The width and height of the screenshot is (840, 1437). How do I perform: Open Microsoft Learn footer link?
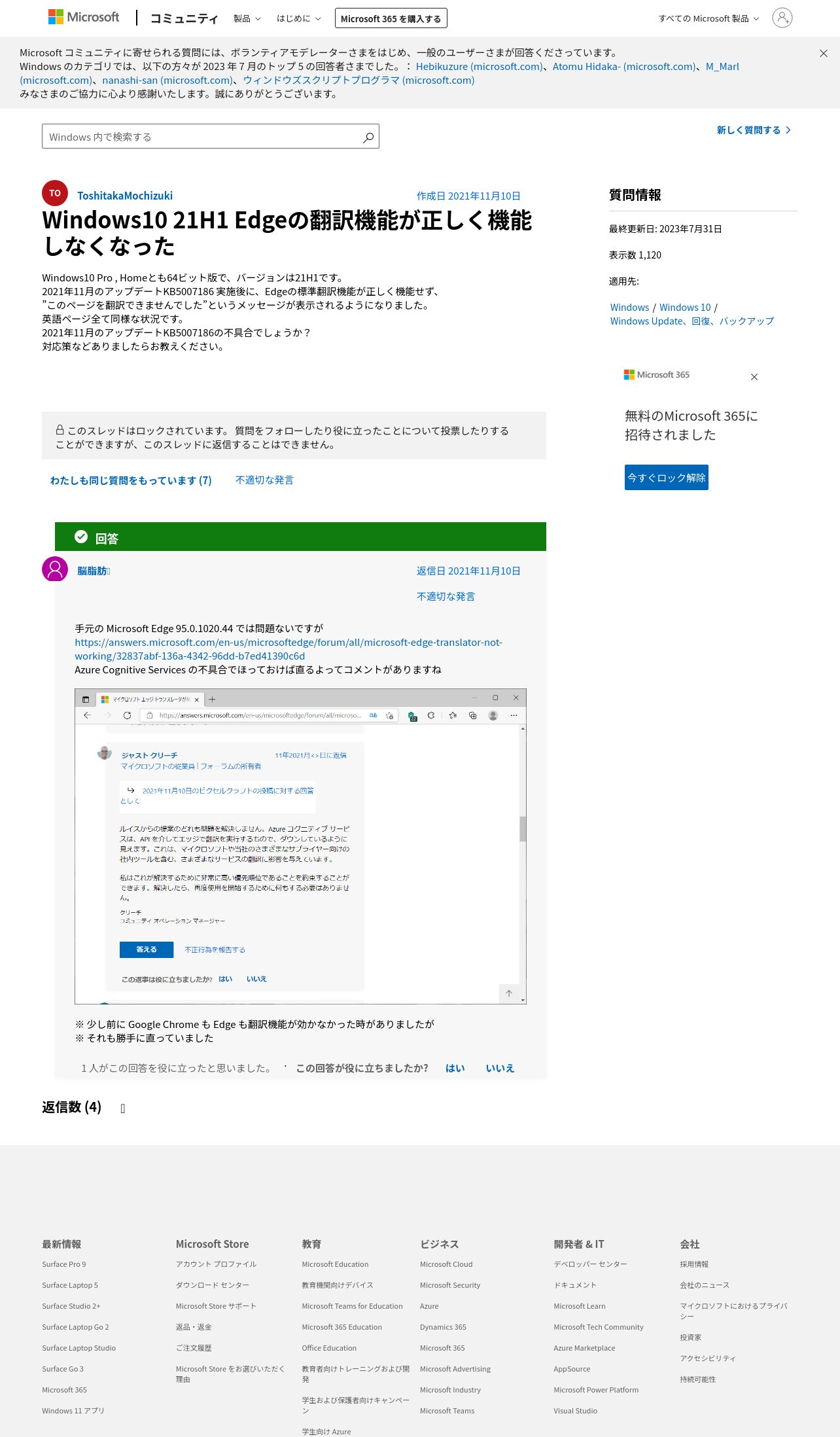click(x=580, y=1306)
